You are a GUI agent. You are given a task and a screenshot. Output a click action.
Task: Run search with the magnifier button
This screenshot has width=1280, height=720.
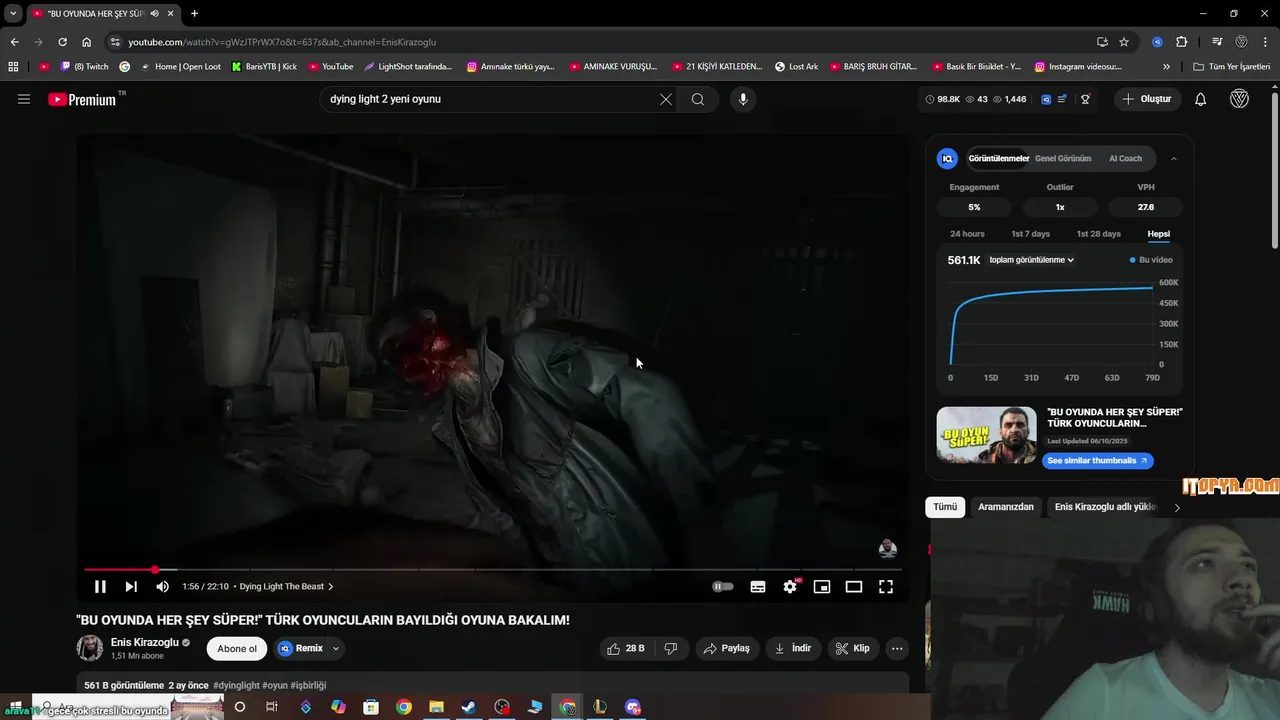coord(698,99)
